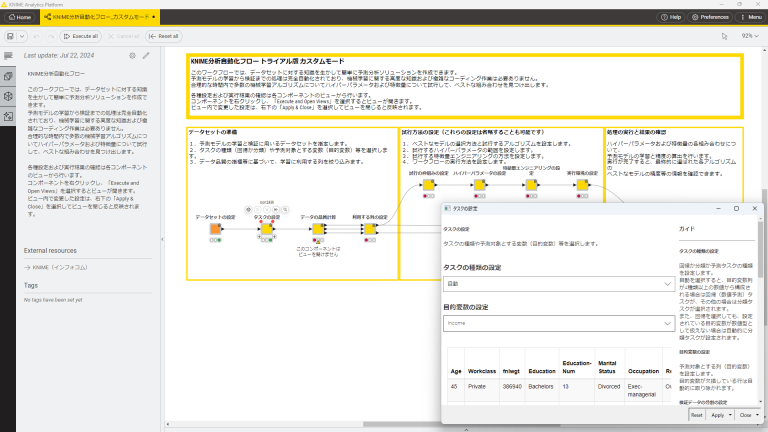Maximize the タスクの設定 dialog window
The image size is (768, 432).
coord(736,209)
